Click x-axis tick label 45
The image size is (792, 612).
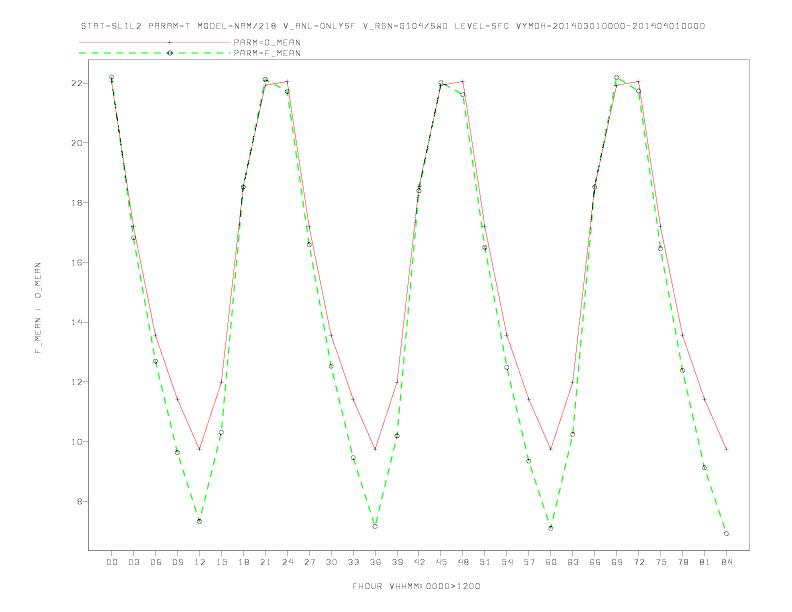tap(441, 562)
